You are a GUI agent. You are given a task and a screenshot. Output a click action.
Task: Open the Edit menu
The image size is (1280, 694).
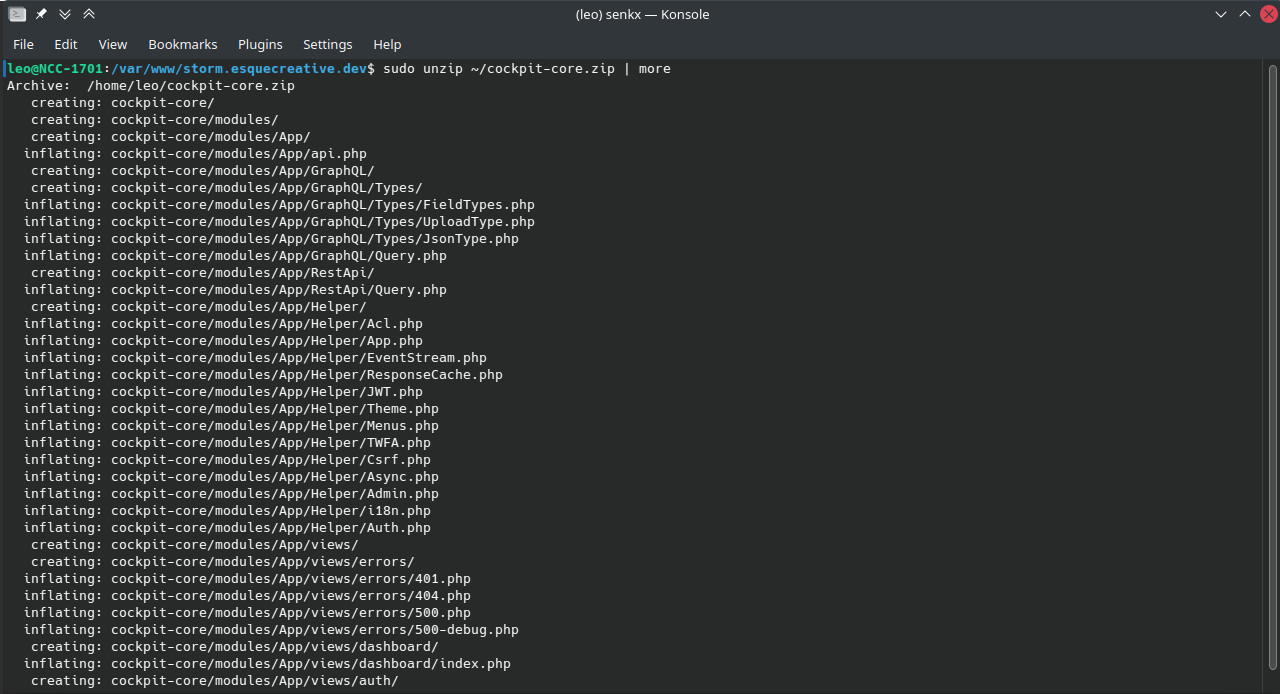pyautogui.click(x=66, y=44)
